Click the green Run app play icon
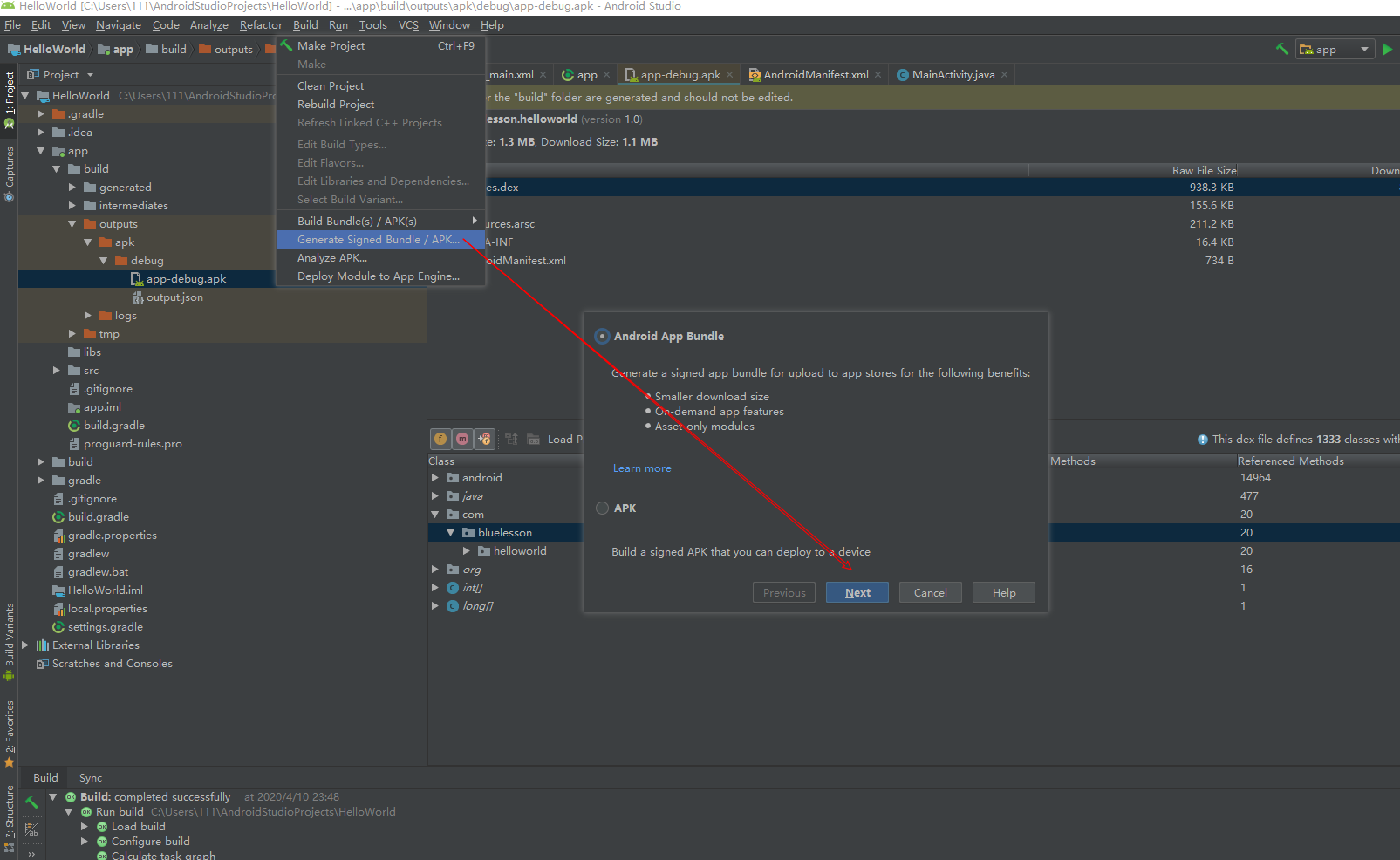The image size is (1400, 860). pyautogui.click(x=1387, y=50)
